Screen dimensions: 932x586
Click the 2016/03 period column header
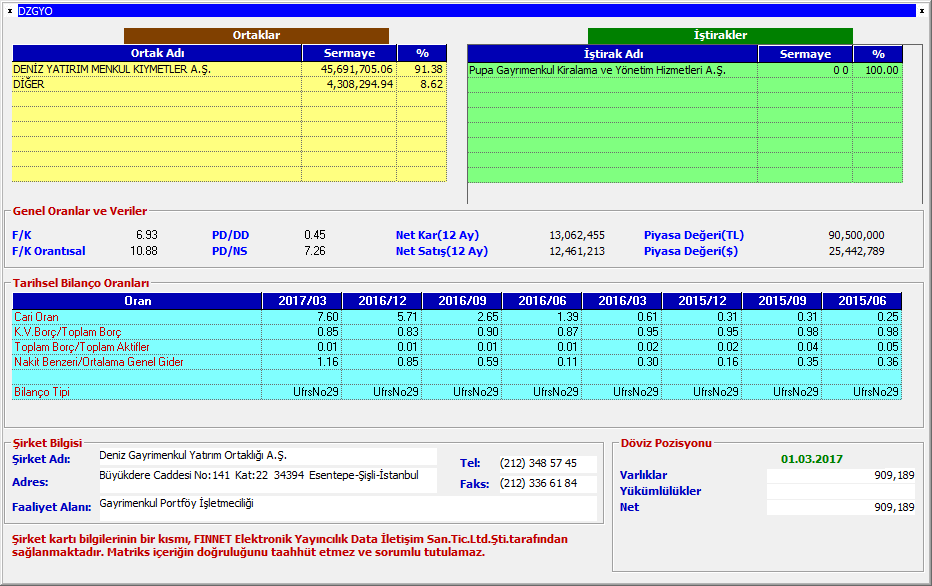tap(622, 301)
